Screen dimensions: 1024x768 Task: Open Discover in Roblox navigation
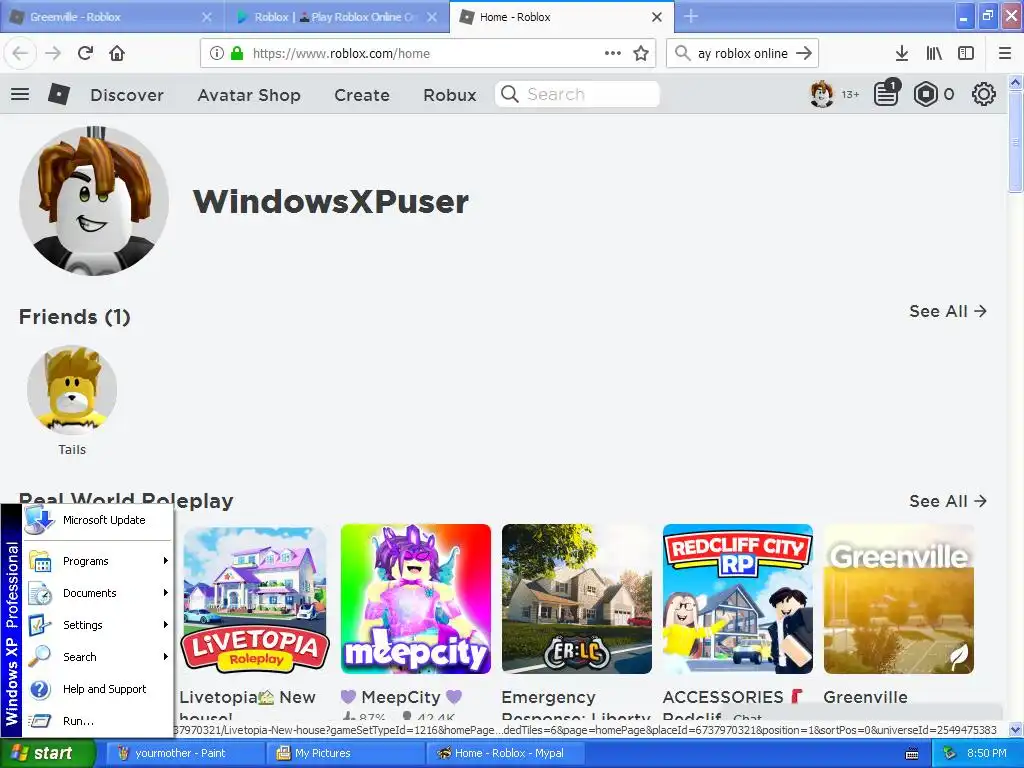pos(127,95)
